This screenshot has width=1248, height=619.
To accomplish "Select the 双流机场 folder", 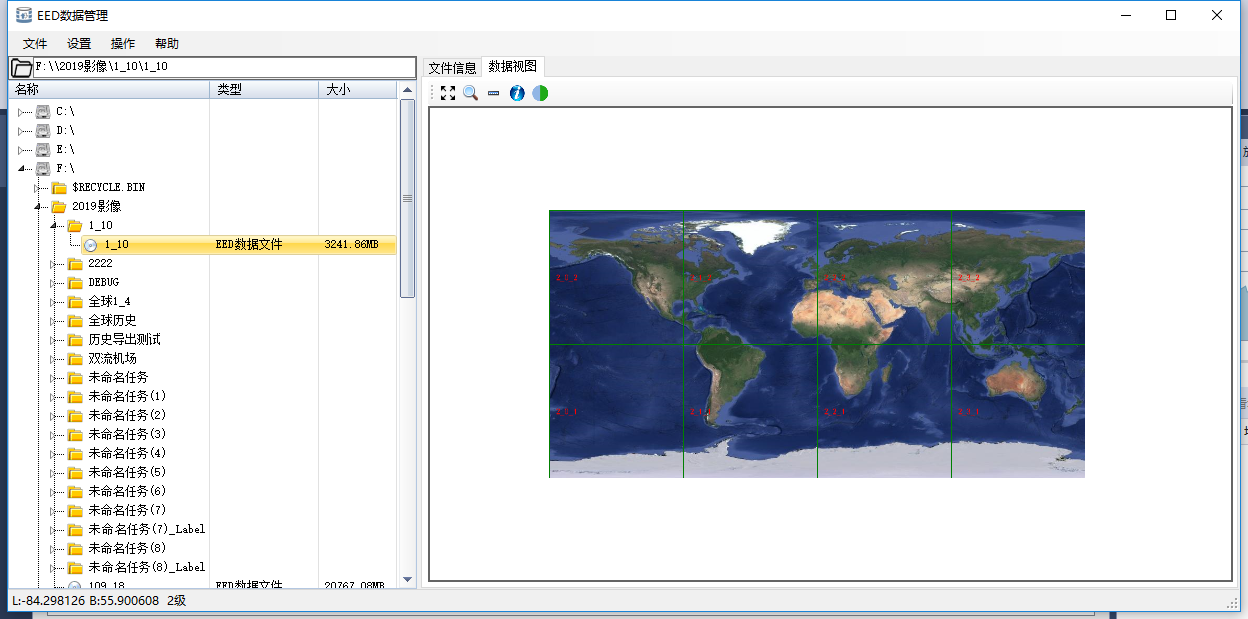I will [112, 359].
